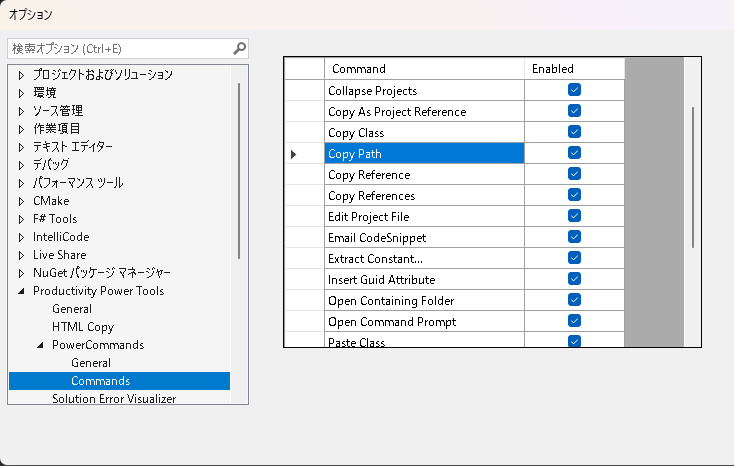The width and height of the screenshot is (737, 468).
Task: Click the search magnifier icon
Action: click(239, 48)
